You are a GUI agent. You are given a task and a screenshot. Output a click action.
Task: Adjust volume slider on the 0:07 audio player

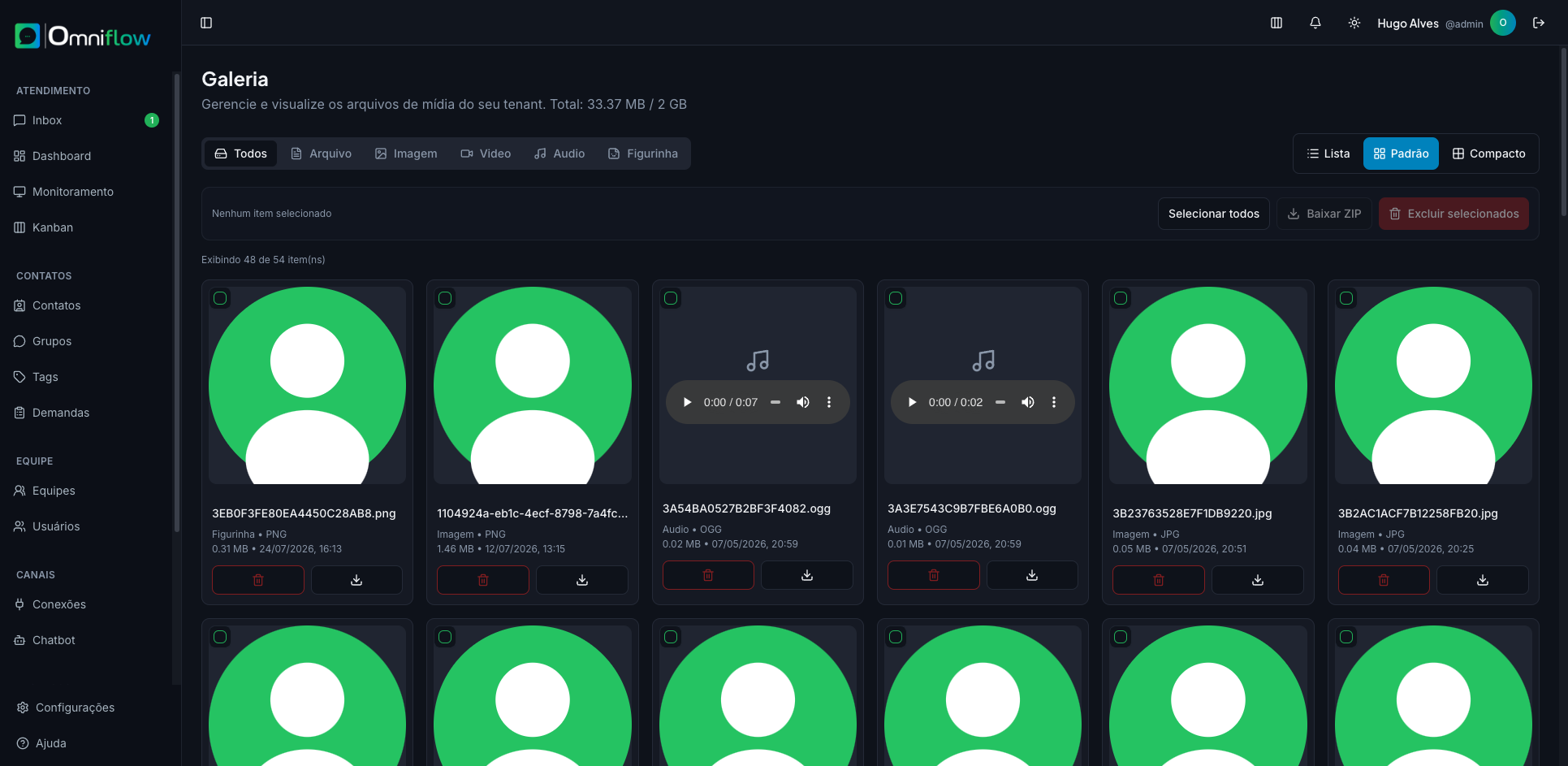coord(775,402)
